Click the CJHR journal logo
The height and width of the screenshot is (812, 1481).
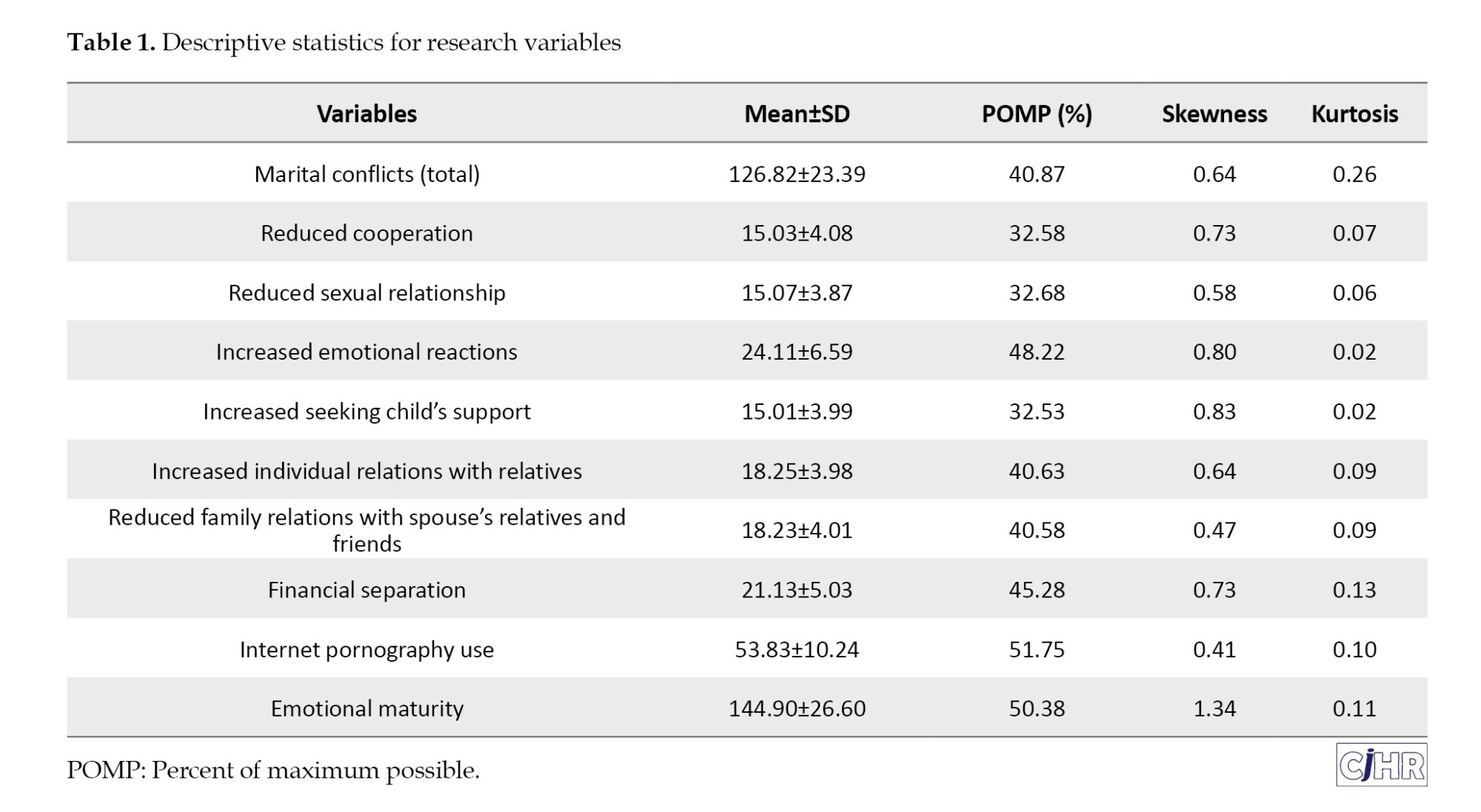[1381, 765]
